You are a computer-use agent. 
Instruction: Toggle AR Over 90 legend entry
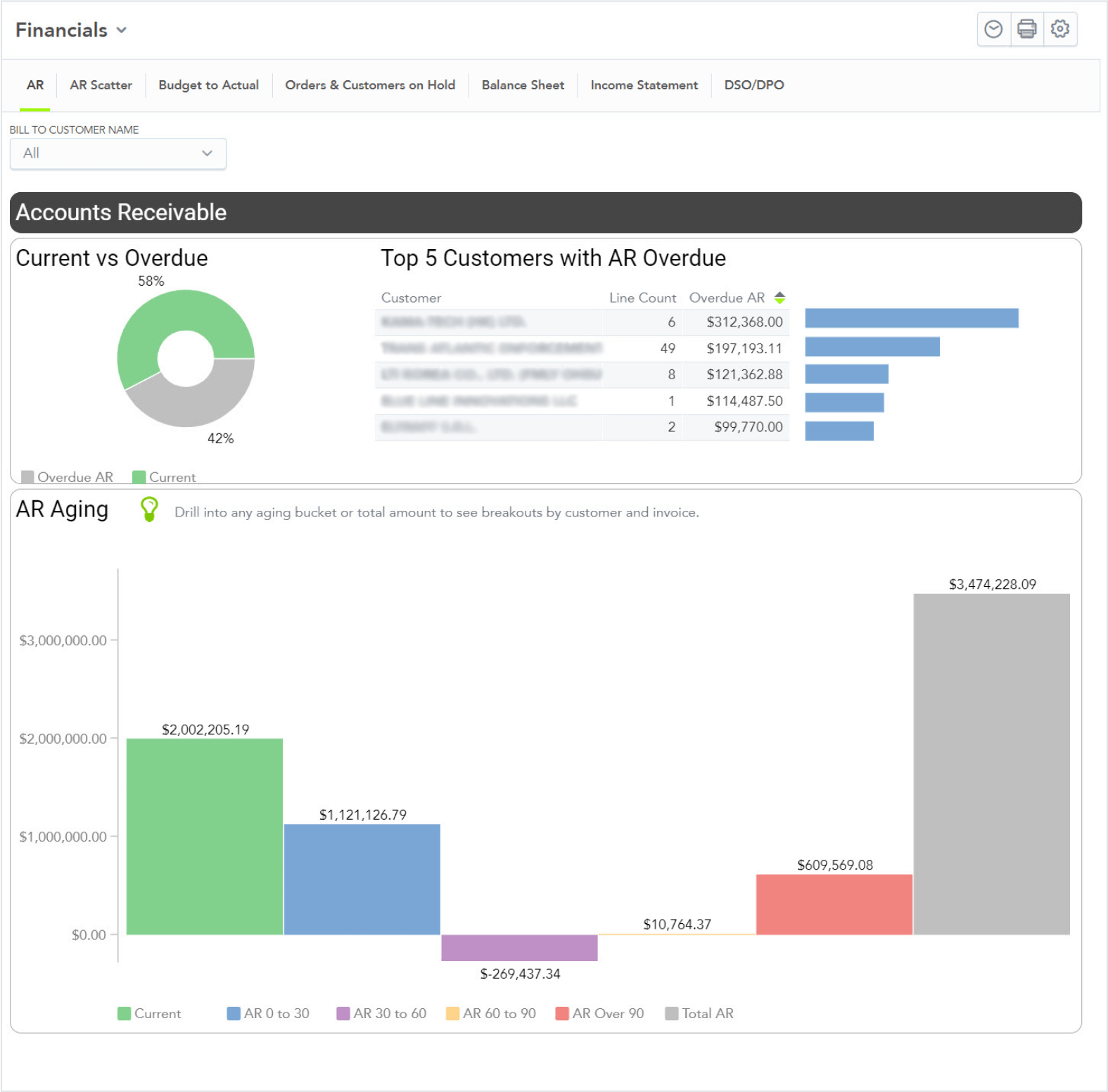click(599, 1013)
